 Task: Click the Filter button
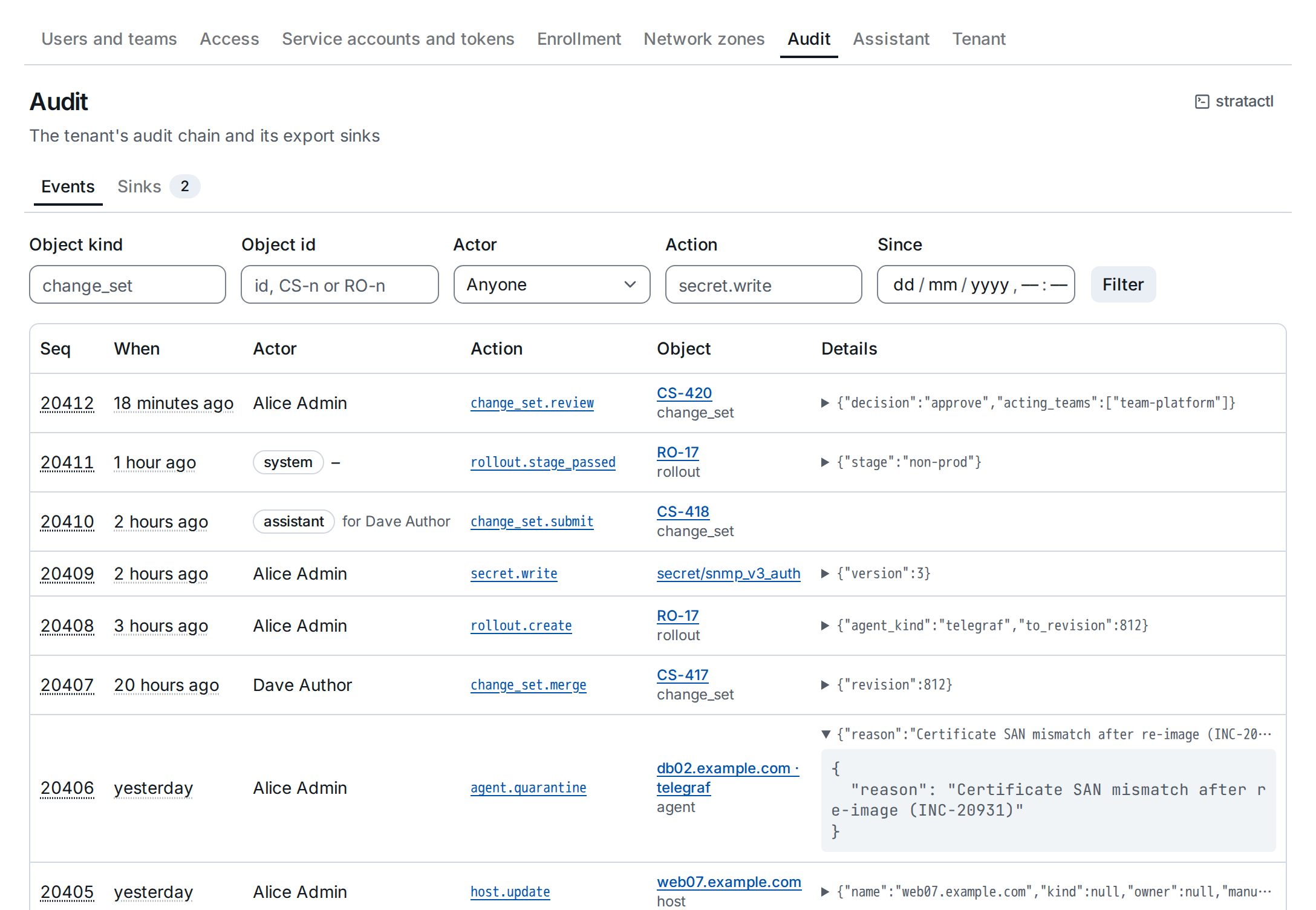coord(1123,284)
